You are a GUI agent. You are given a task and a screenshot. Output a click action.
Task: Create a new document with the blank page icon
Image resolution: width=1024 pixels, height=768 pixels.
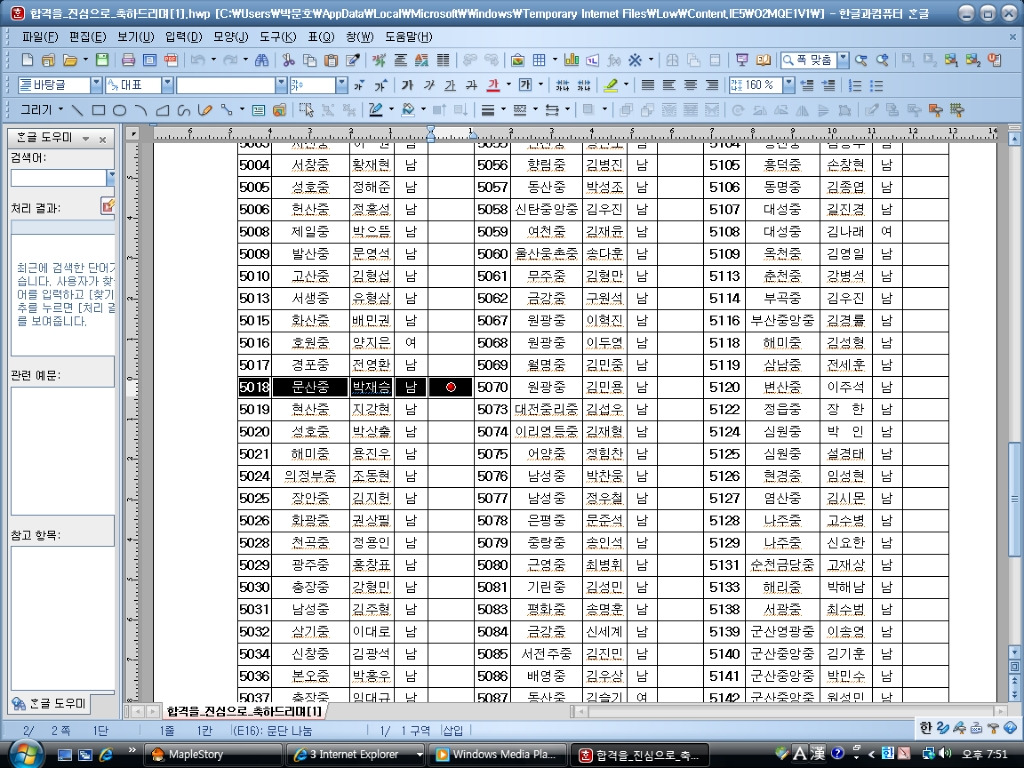pyautogui.click(x=27, y=60)
